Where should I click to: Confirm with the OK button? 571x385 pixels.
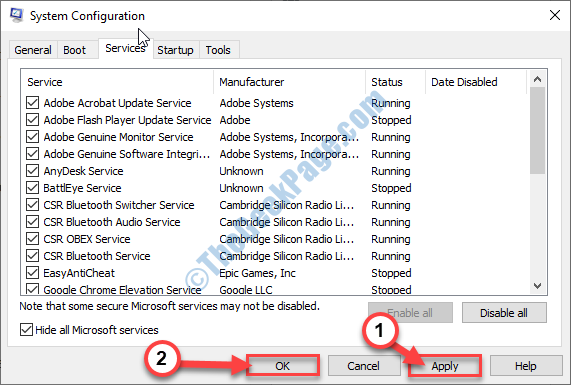283,366
